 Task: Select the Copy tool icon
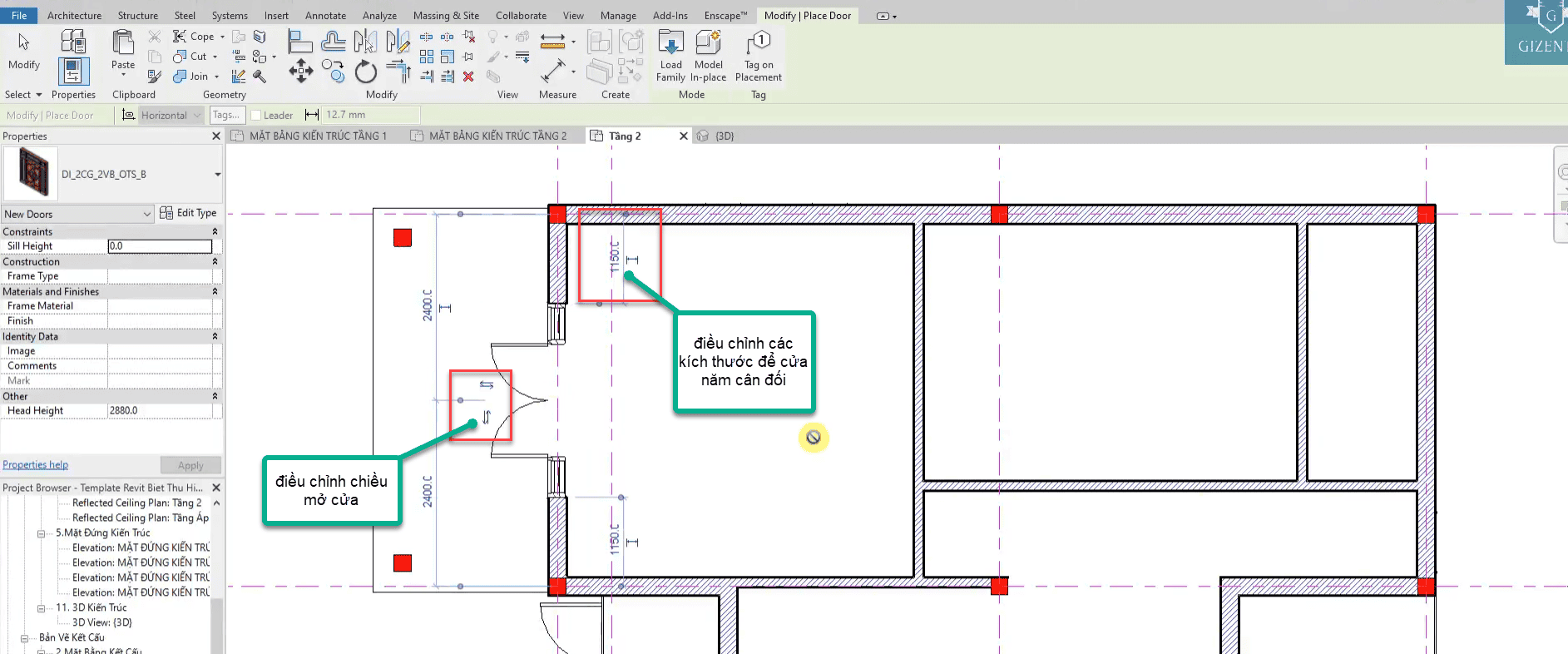tap(334, 72)
